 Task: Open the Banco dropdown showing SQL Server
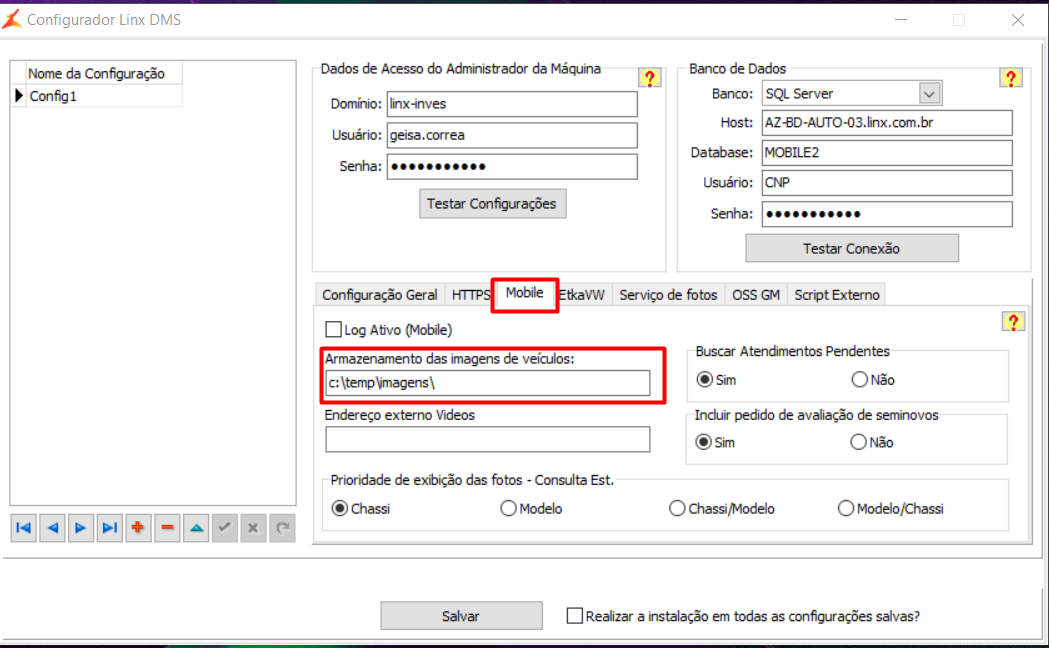tap(929, 94)
